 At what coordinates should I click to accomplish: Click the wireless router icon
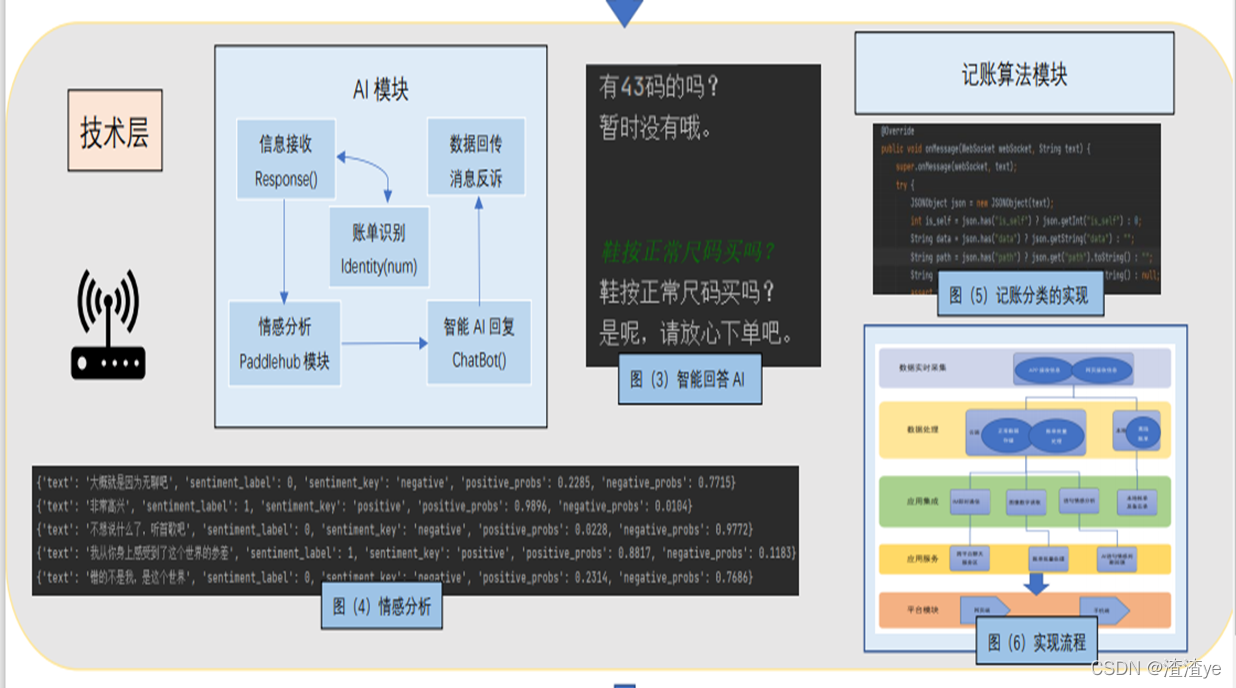pyautogui.click(x=108, y=323)
